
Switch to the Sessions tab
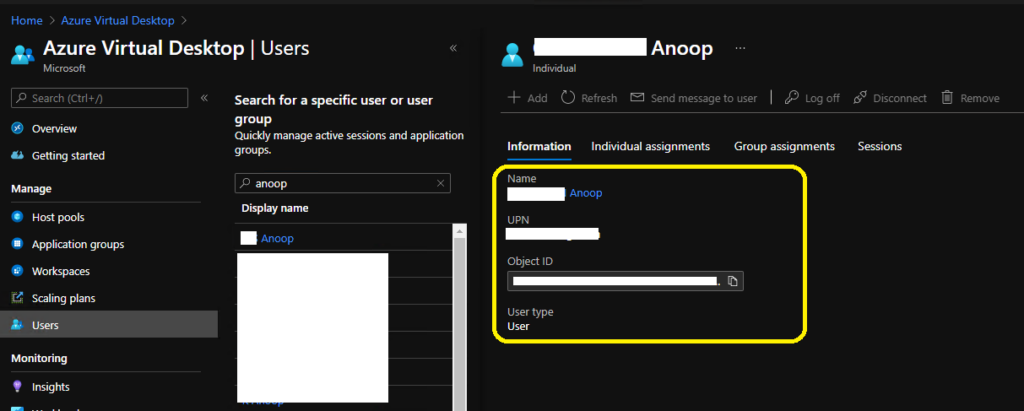(x=880, y=146)
